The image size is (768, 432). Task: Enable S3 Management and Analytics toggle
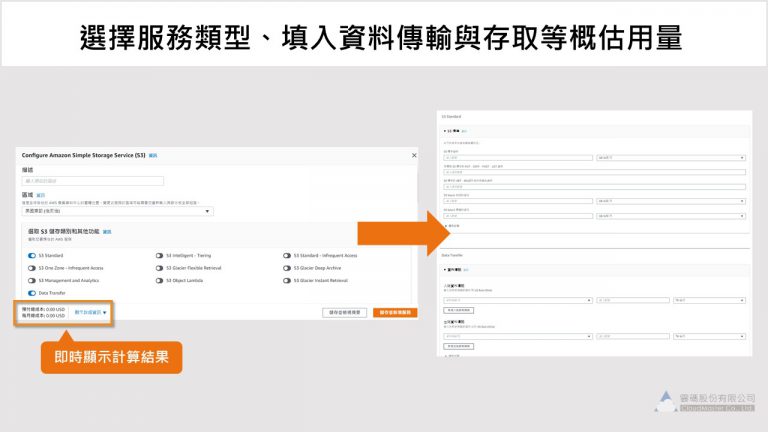[32, 281]
